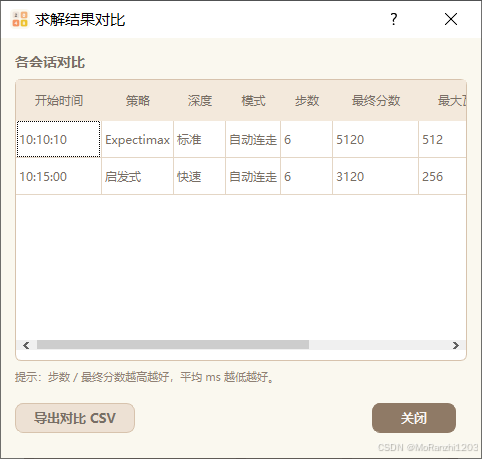Screen dimensions: 482x459
Task: Select 自动连走 cell in 启发式 row
Action: point(253,176)
